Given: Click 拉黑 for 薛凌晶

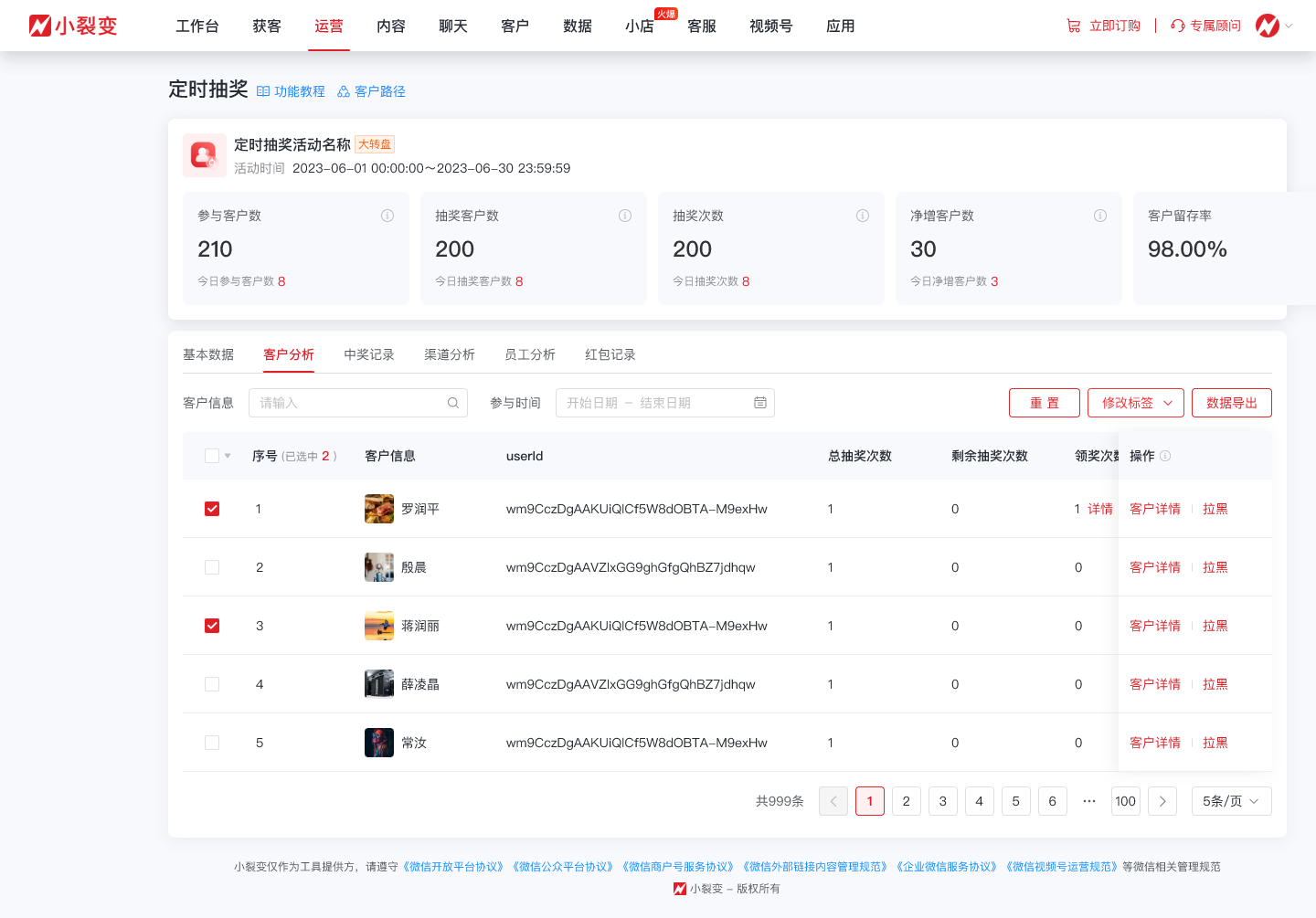Looking at the screenshot, I should tap(1215, 684).
